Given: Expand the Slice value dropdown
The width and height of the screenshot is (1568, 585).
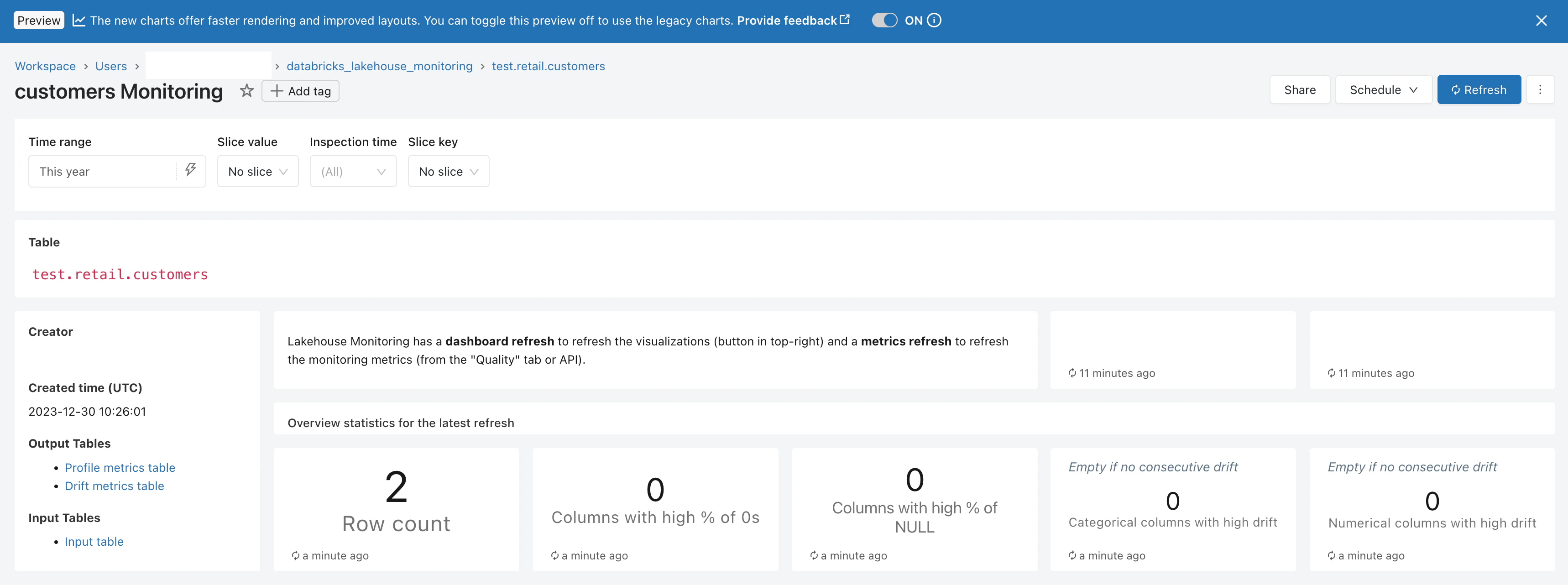Looking at the screenshot, I should pos(257,172).
